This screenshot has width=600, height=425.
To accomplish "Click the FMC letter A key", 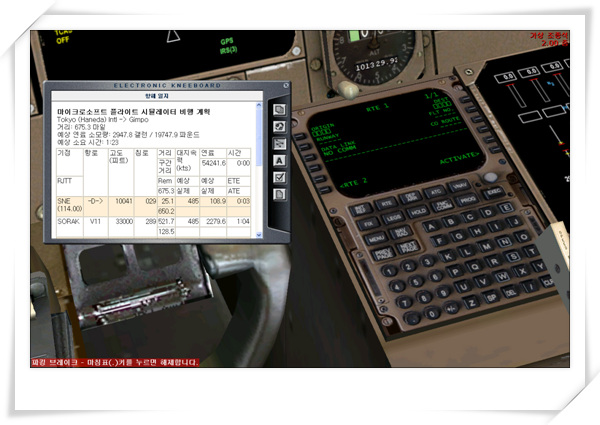I will [x=431, y=226].
